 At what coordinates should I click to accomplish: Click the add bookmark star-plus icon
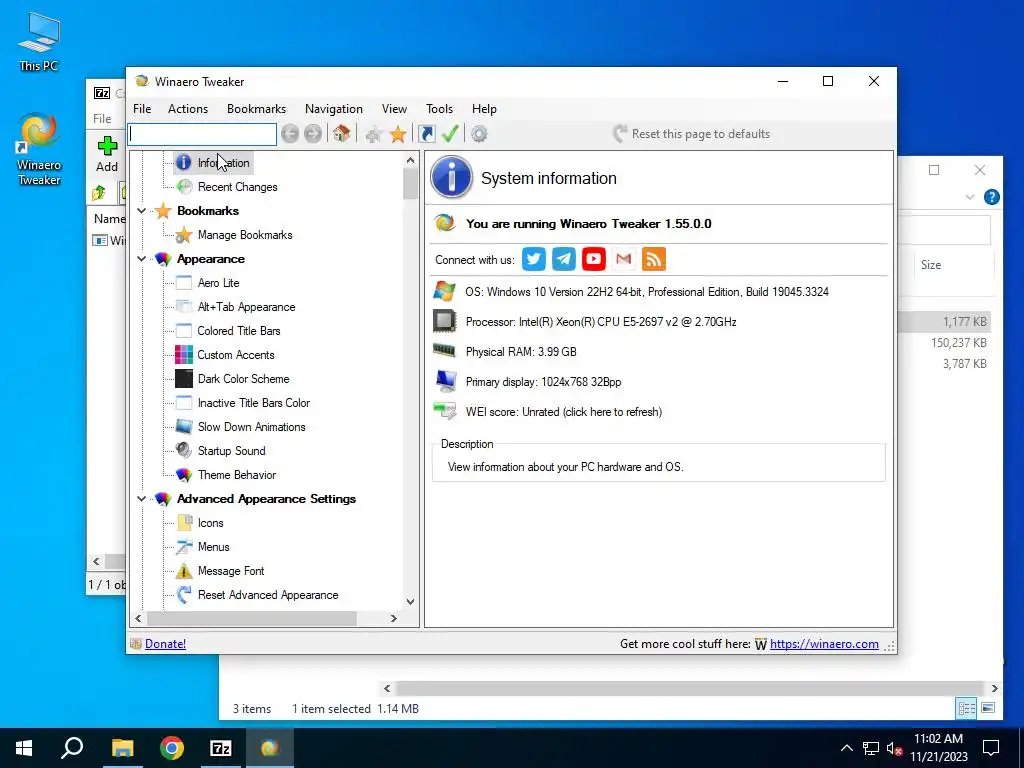coord(374,135)
